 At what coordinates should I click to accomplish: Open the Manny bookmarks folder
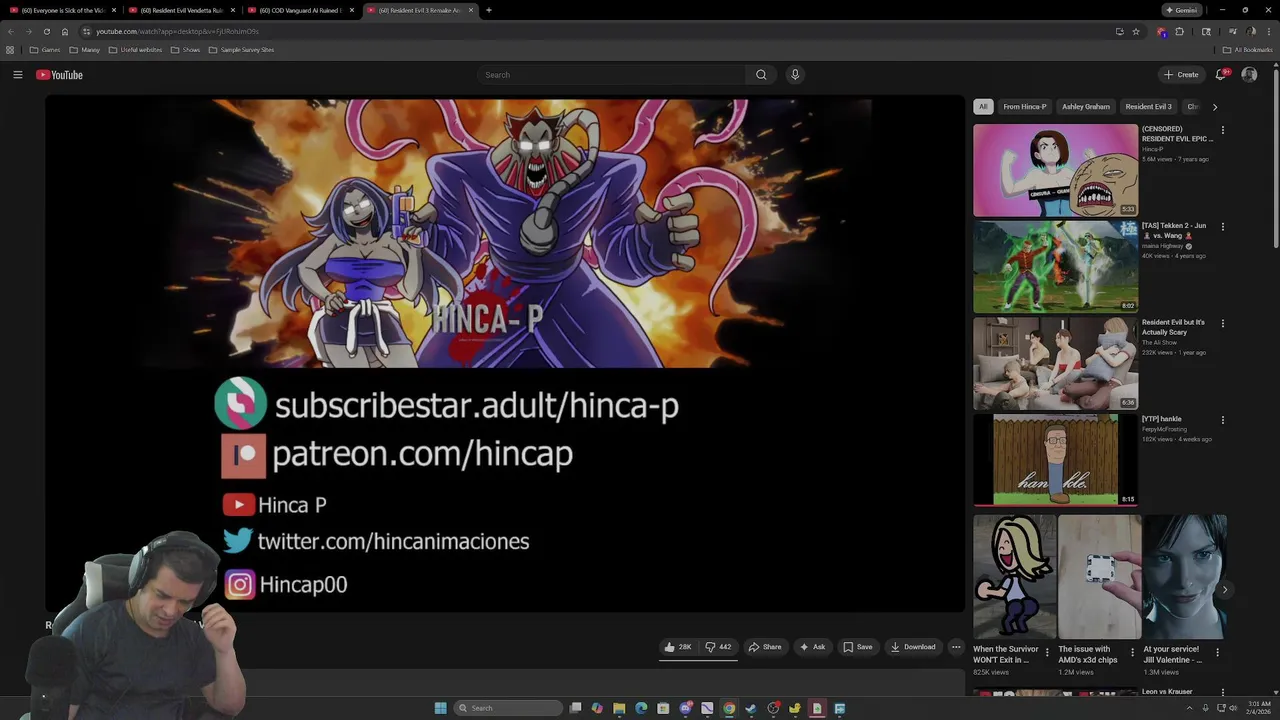85,50
